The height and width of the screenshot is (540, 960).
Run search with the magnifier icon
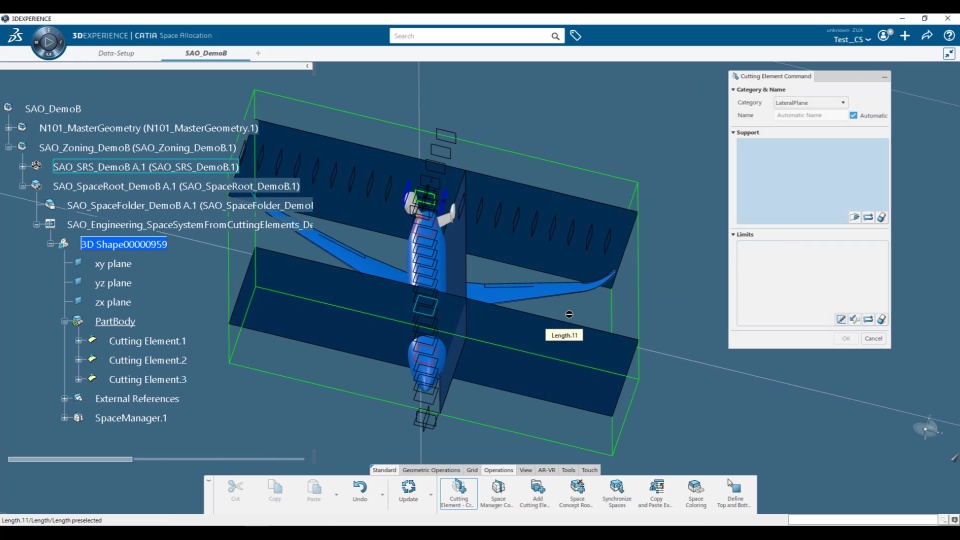click(x=555, y=36)
